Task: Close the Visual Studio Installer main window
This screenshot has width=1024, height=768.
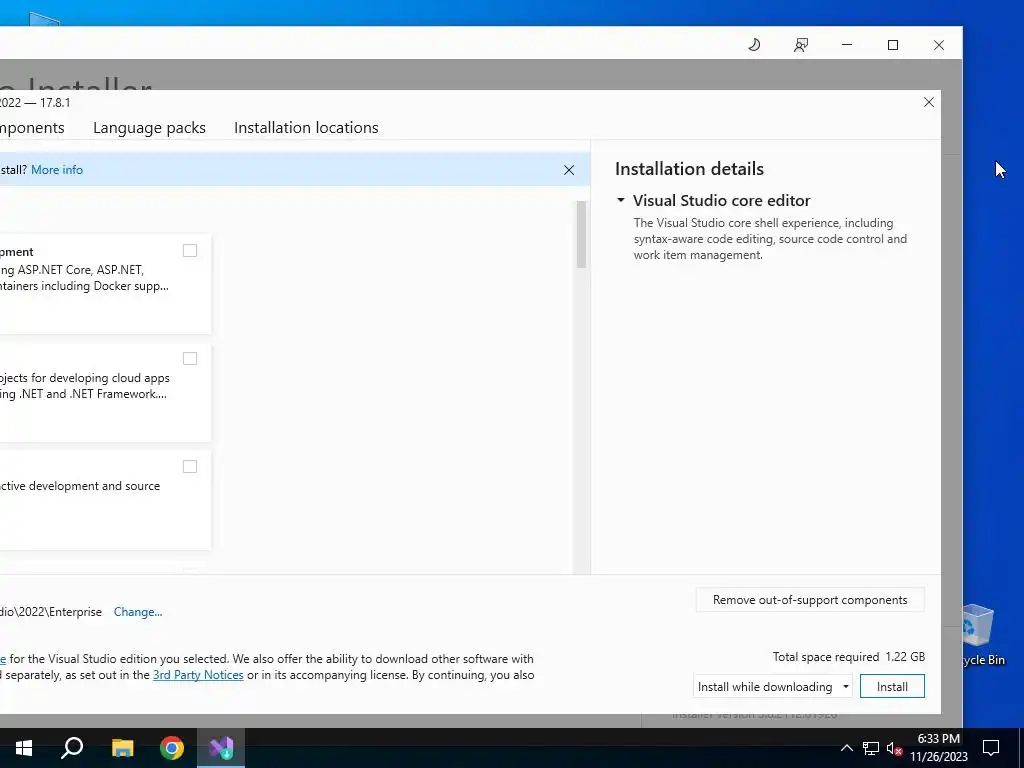Action: coord(938,44)
